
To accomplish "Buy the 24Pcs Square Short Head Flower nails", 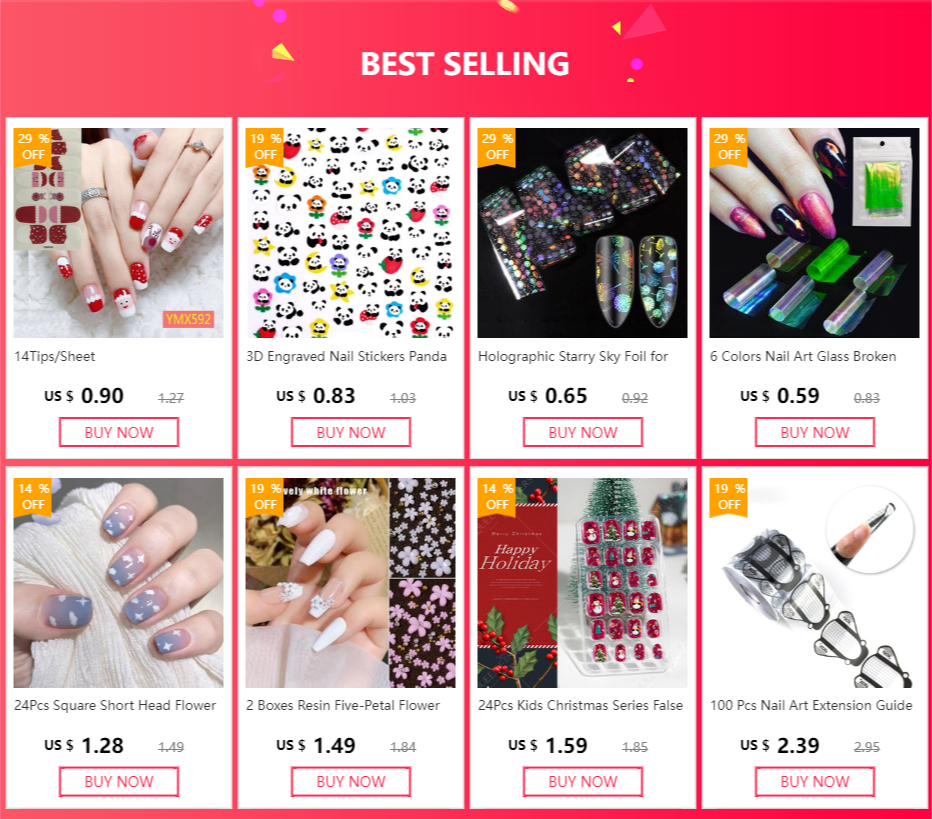I will click(x=119, y=782).
